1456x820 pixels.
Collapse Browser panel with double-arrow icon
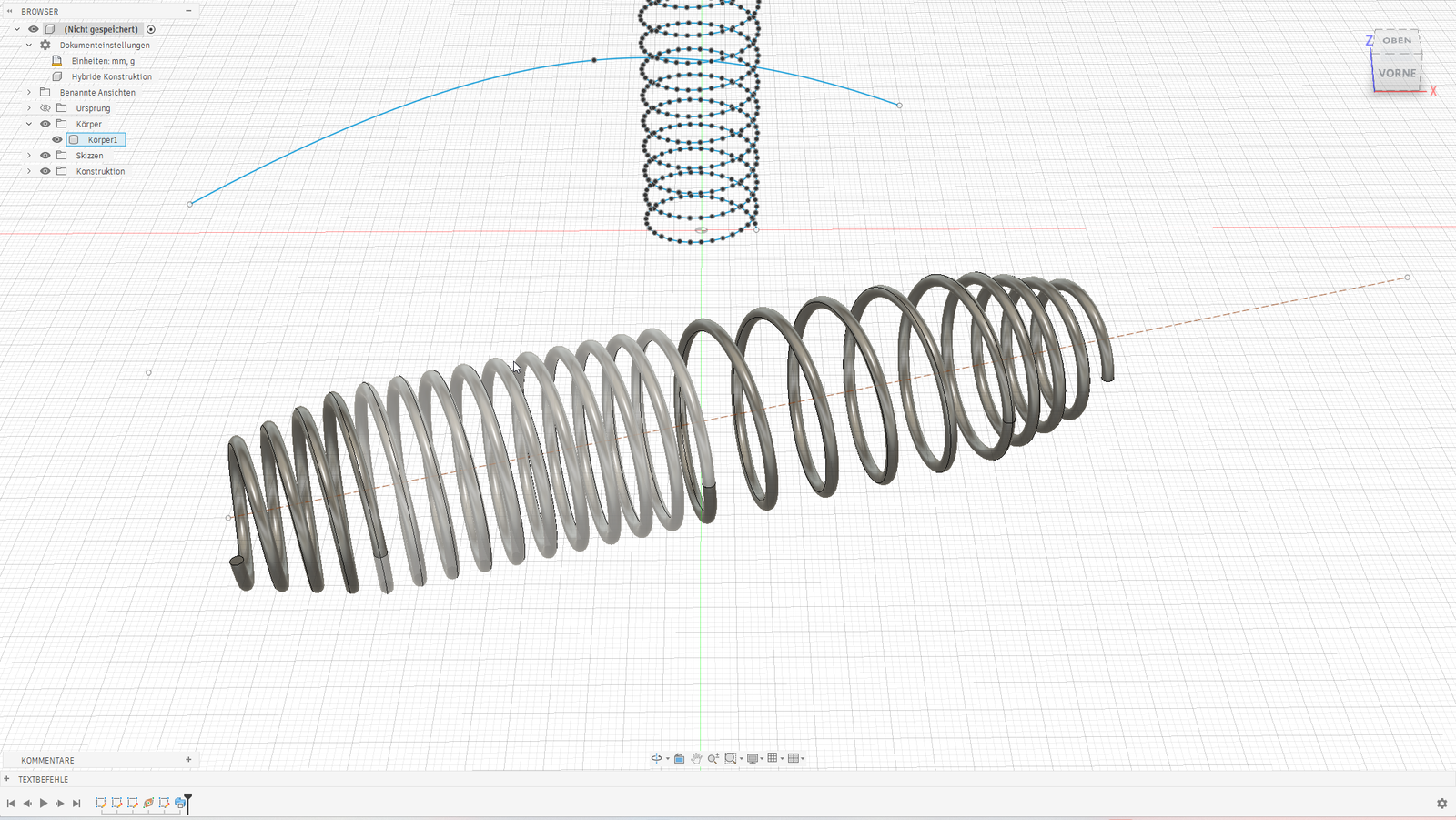(x=10, y=11)
